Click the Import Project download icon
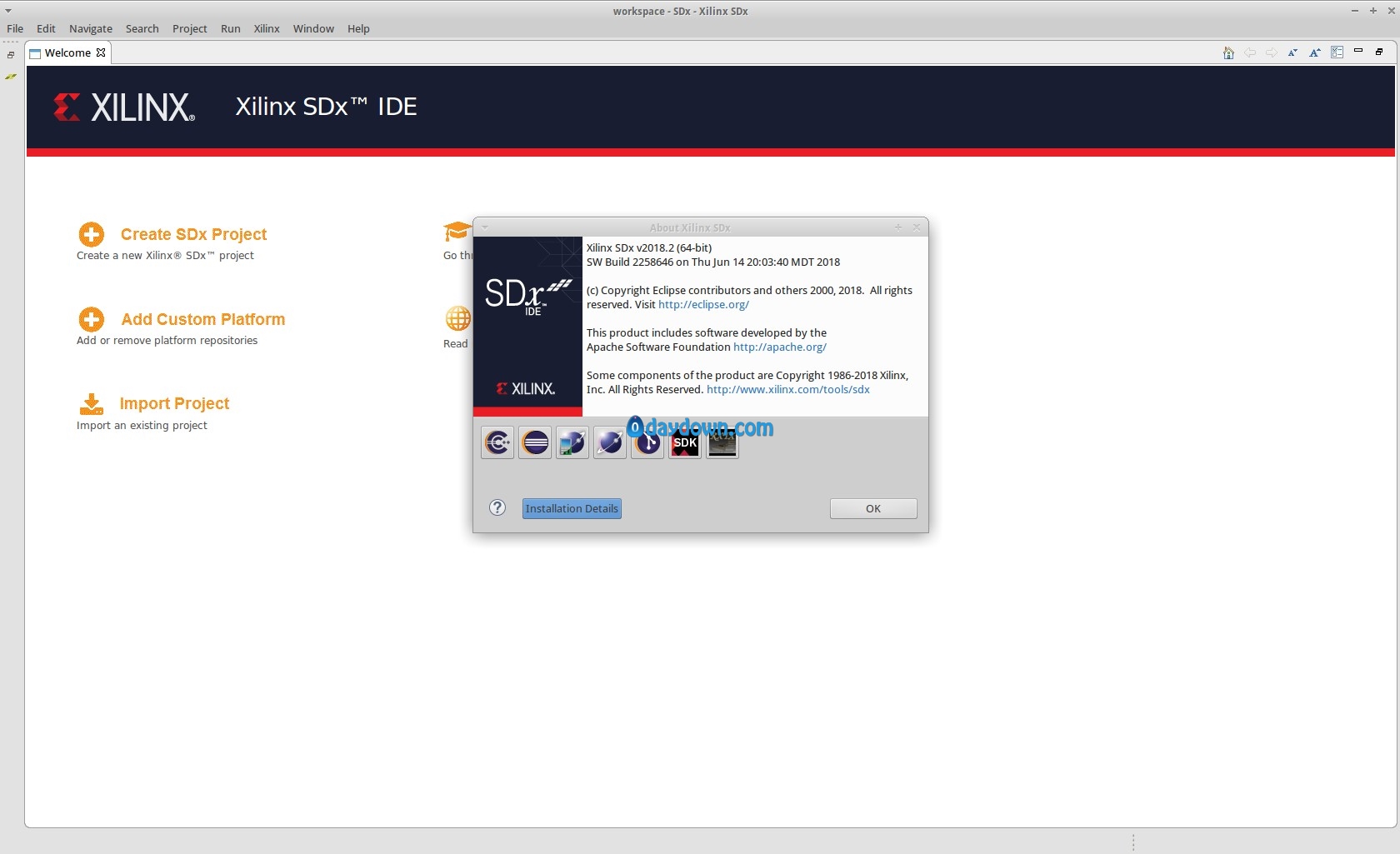The height and width of the screenshot is (854, 1400). coord(92,404)
